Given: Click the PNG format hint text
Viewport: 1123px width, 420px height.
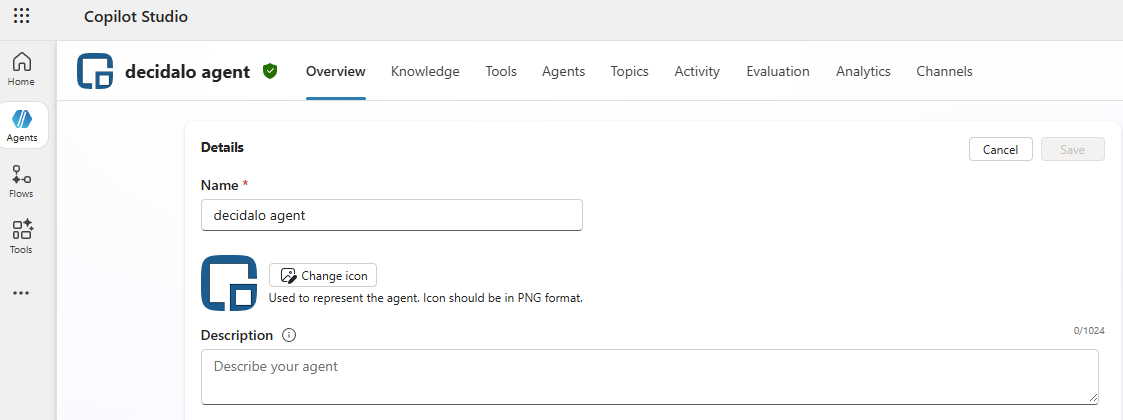Looking at the screenshot, I should pyautogui.click(x=425, y=297).
